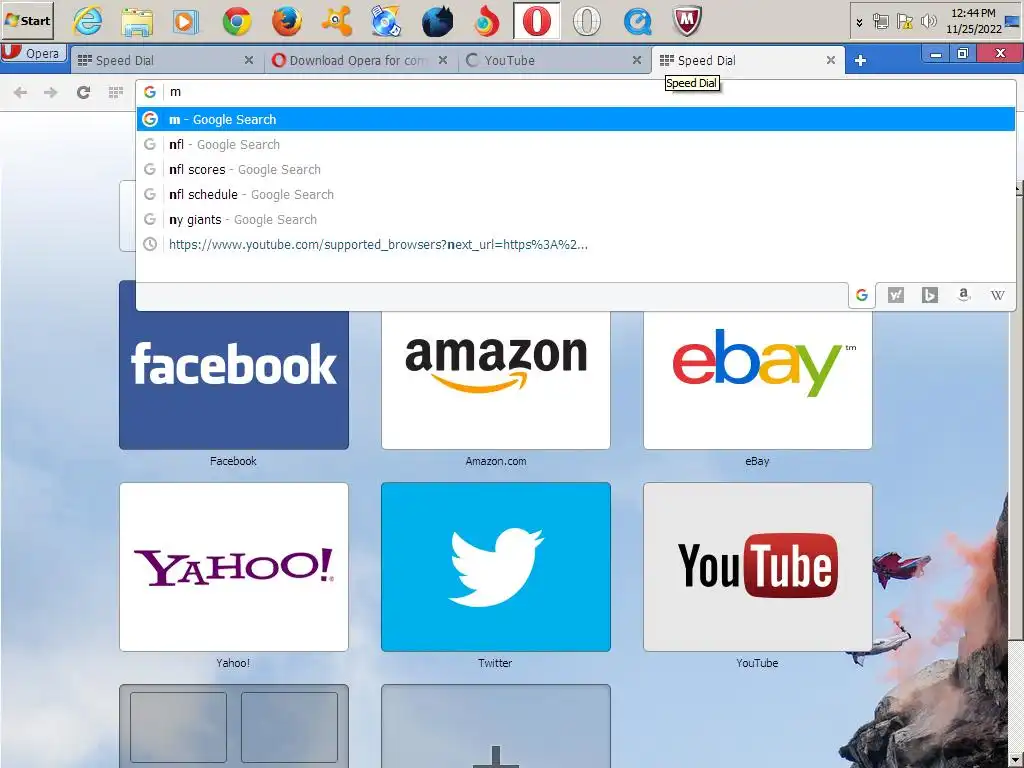Click the Windows Start button
This screenshot has height=768, width=1024.
click(27, 20)
